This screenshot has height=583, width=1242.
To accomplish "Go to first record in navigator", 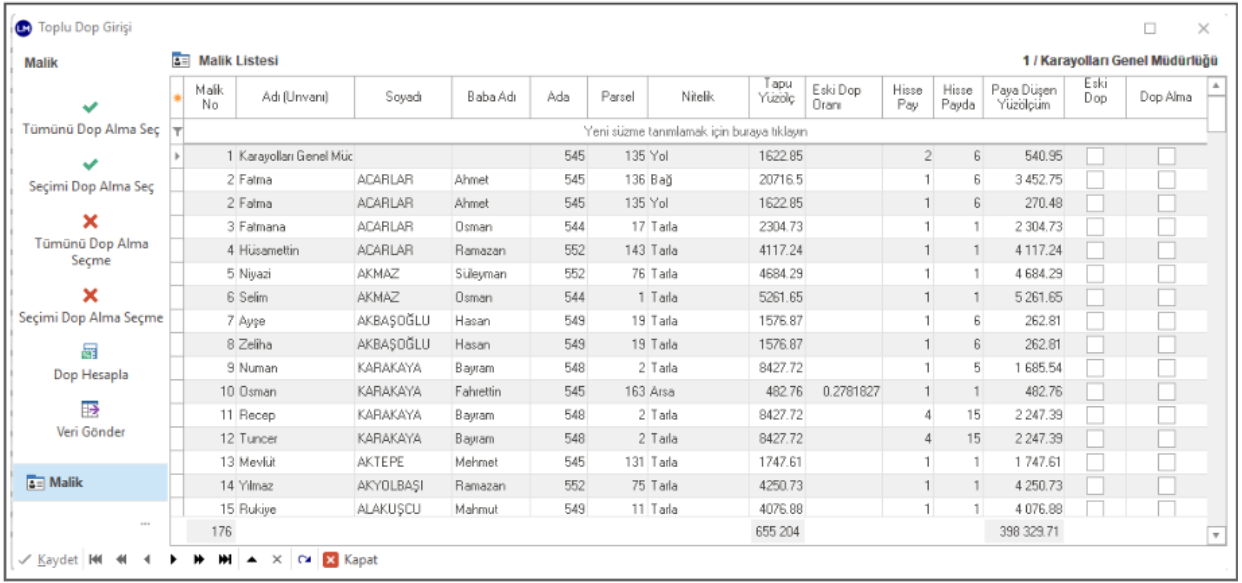I will [x=95, y=560].
